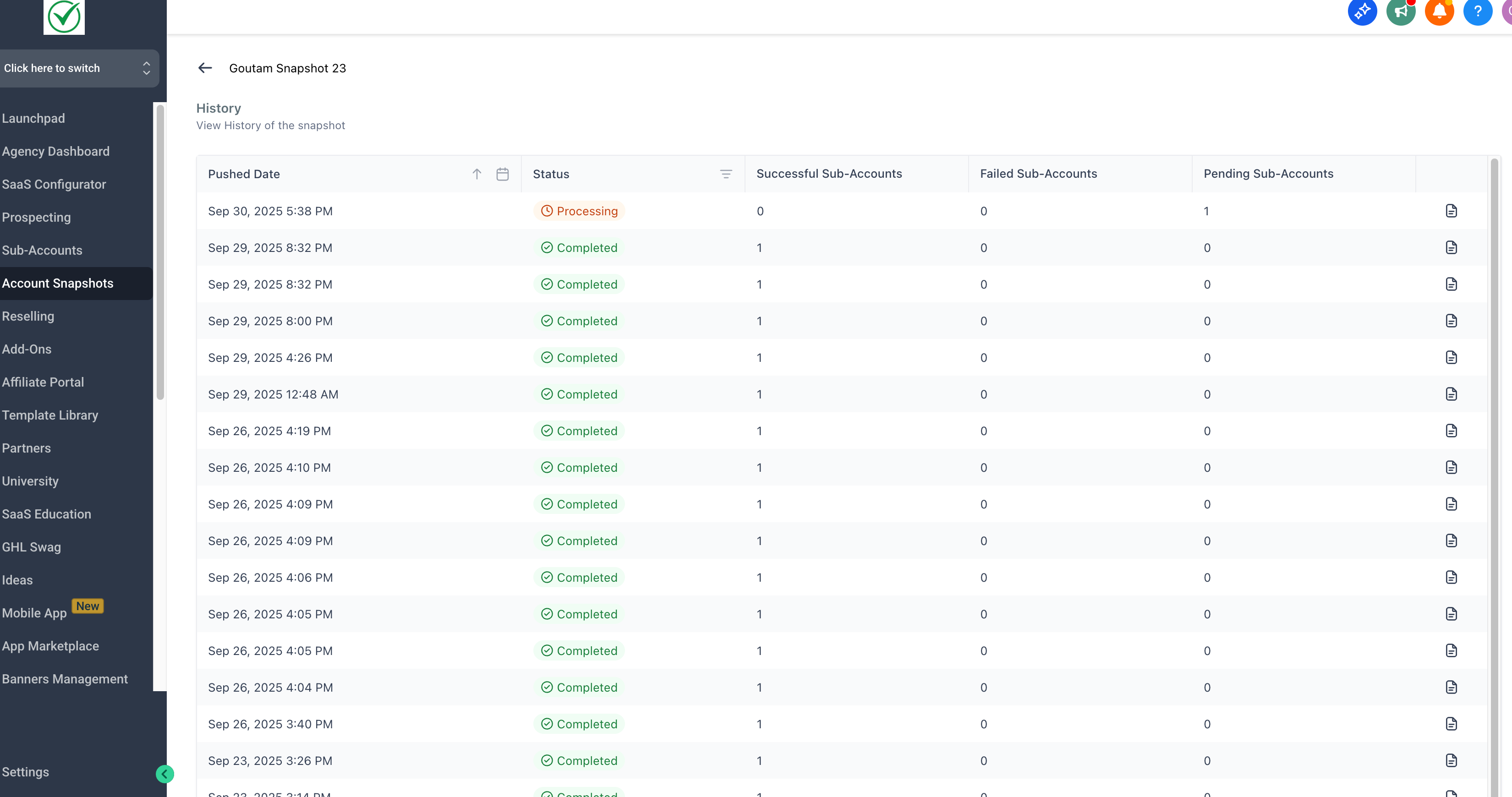Open details document icon for Processing row
This screenshot has height=797, width=1512.
pos(1451,211)
